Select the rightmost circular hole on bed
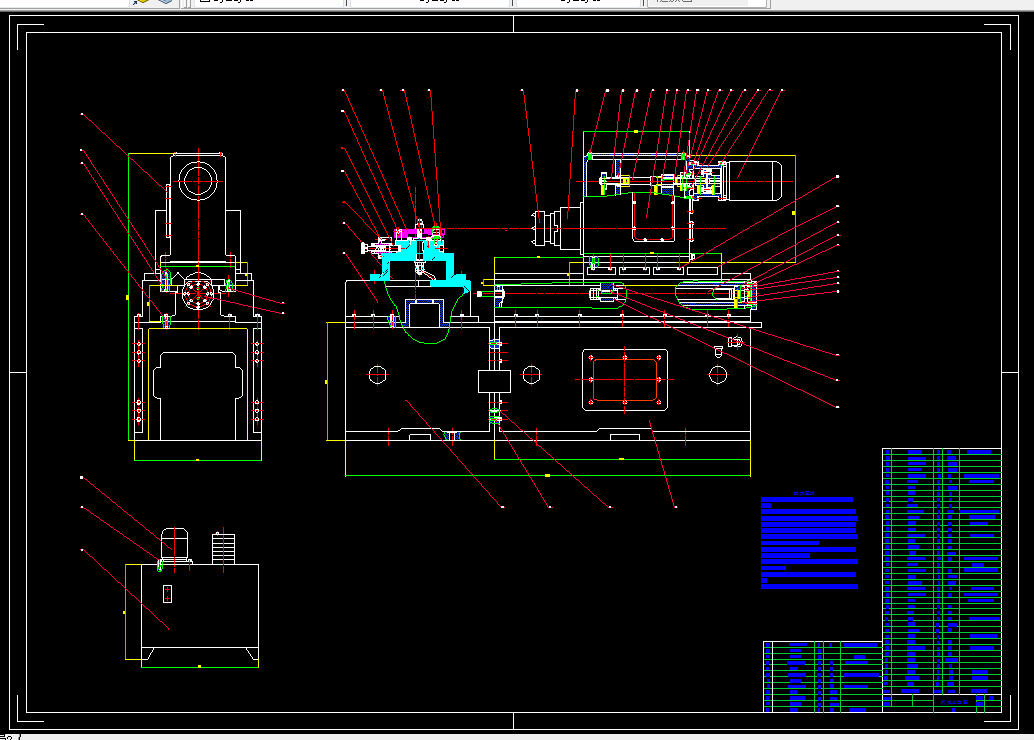The height and width of the screenshot is (740, 1034). [717, 375]
